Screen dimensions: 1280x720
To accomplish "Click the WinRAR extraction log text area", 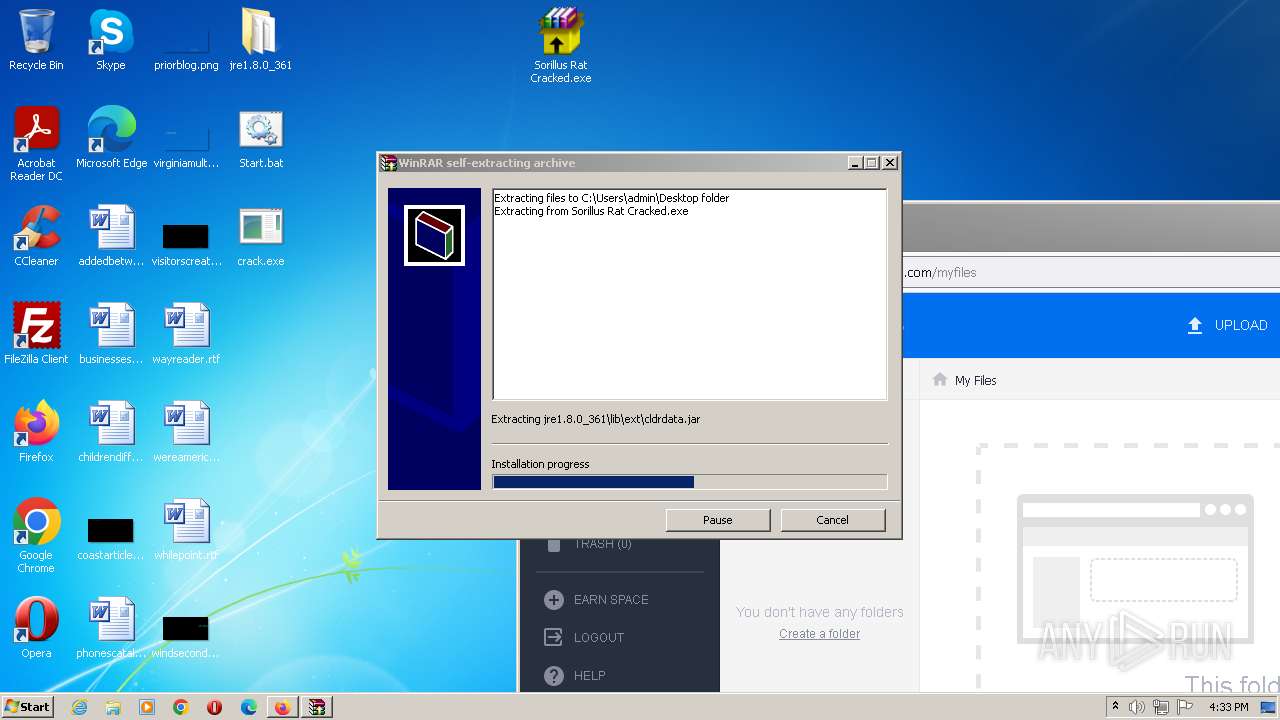I will tap(689, 294).
